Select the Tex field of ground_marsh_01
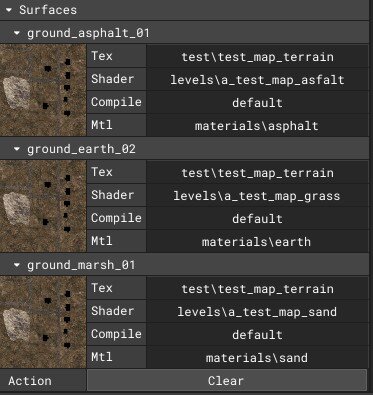The image size is (373, 395). click(257, 288)
